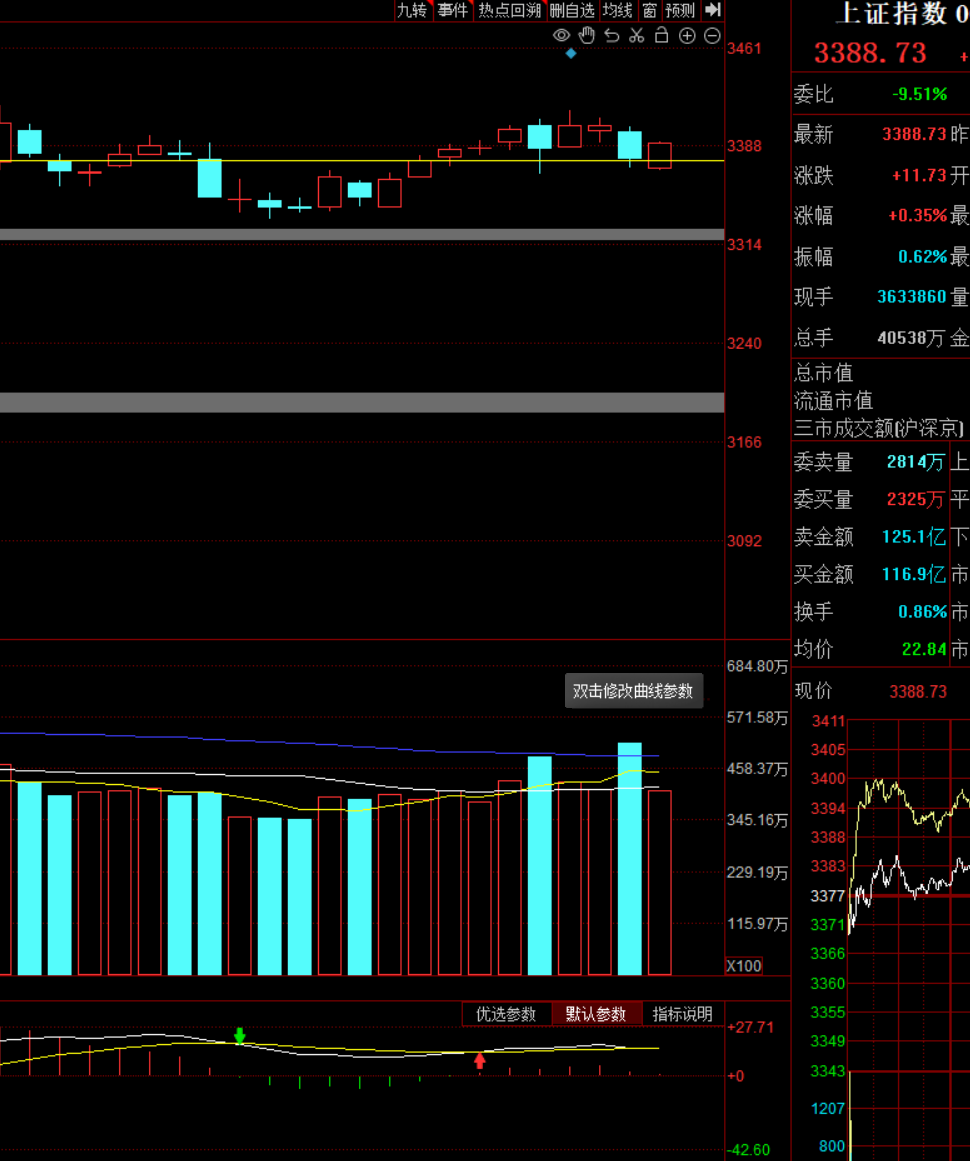Screen dimensions: 970x1161
Task: Click 删自选 to remove from watchlist
Action: pos(572,10)
